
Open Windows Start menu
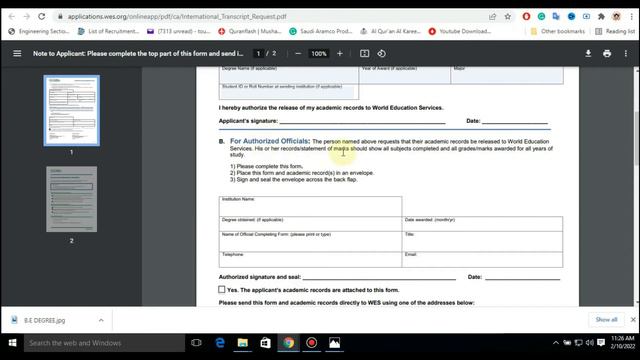tap(12, 343)
